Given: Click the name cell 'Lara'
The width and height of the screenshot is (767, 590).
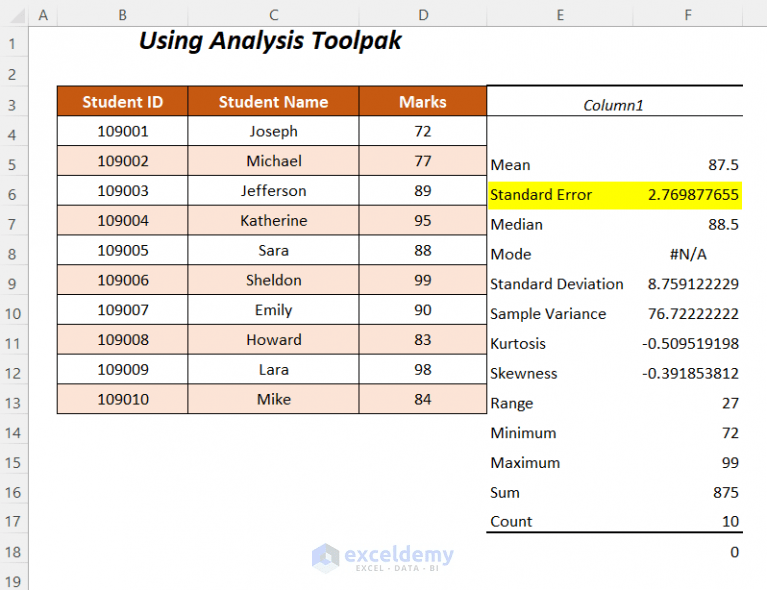Looking at the screenshot, I should click(273, 369).
